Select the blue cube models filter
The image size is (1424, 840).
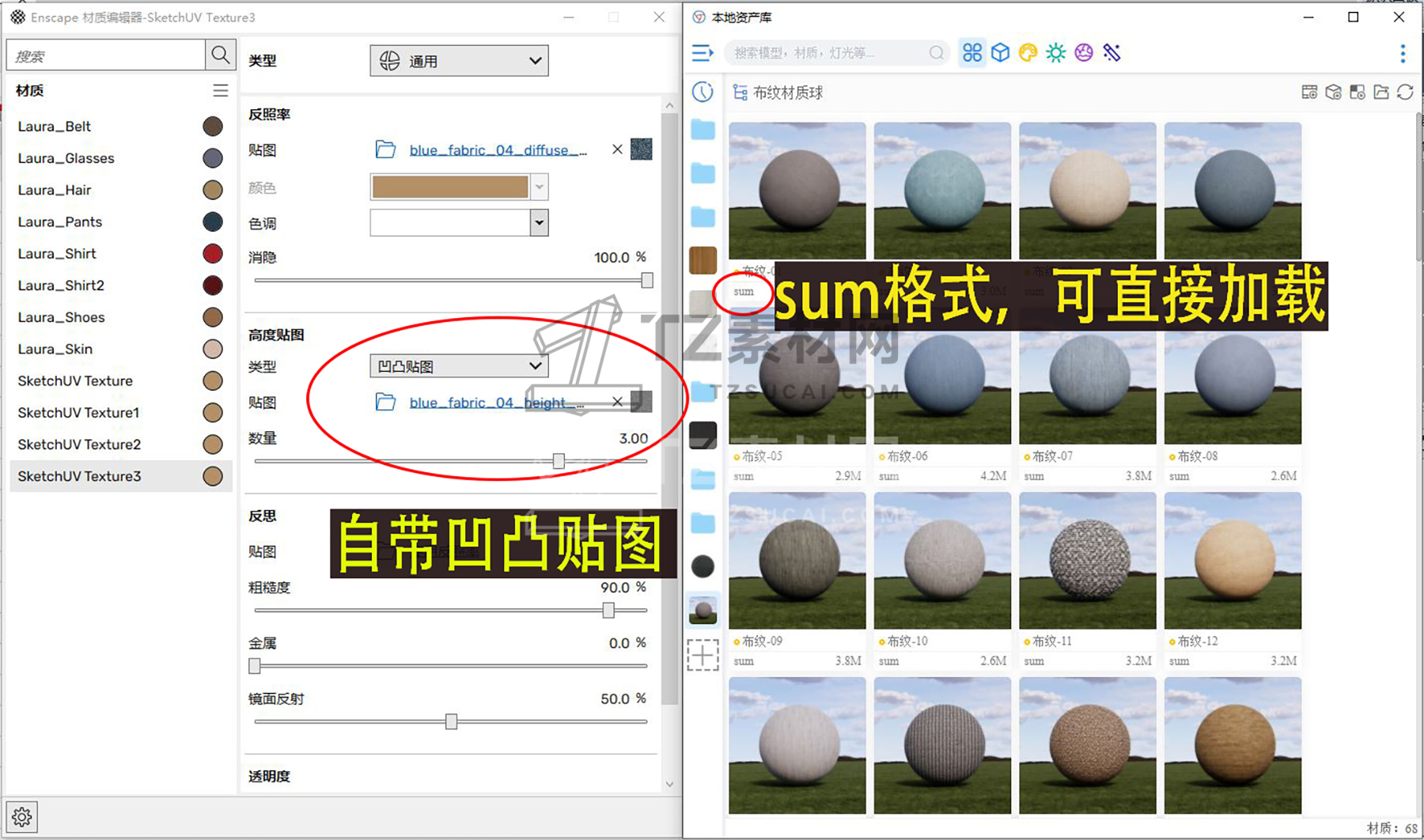pyautogui.click(x=1000, y=53)
